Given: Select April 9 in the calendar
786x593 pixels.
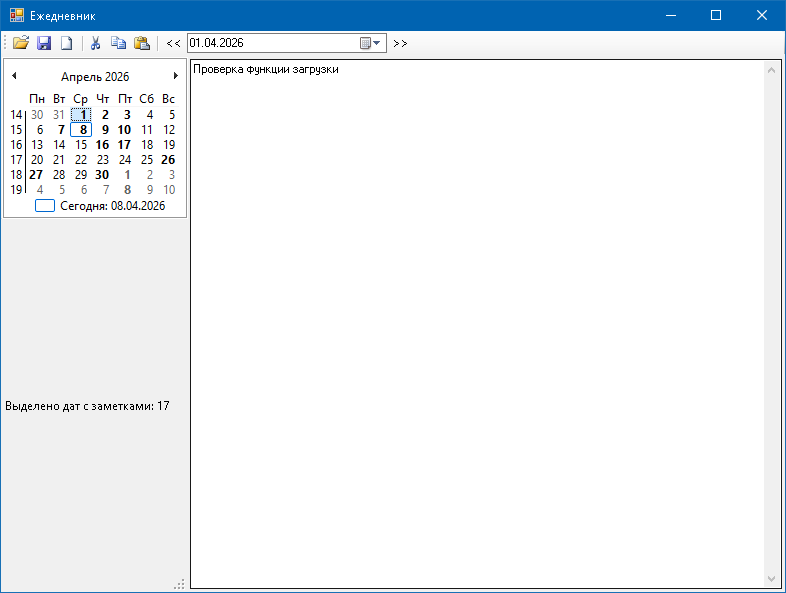Looking at the screenshot, I should [103, 130].
